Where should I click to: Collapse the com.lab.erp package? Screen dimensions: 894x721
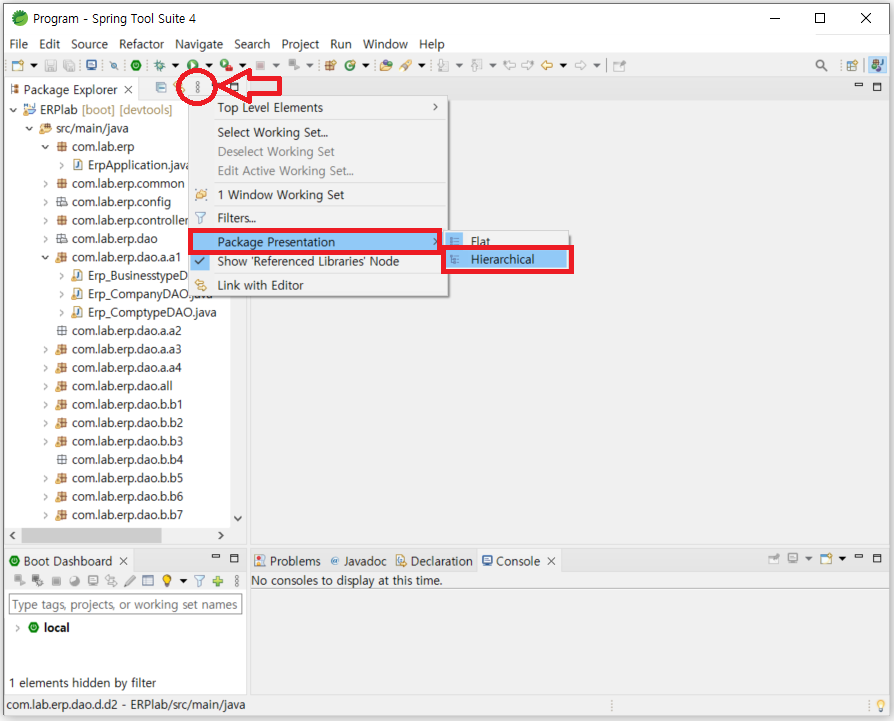pos(45,147)
